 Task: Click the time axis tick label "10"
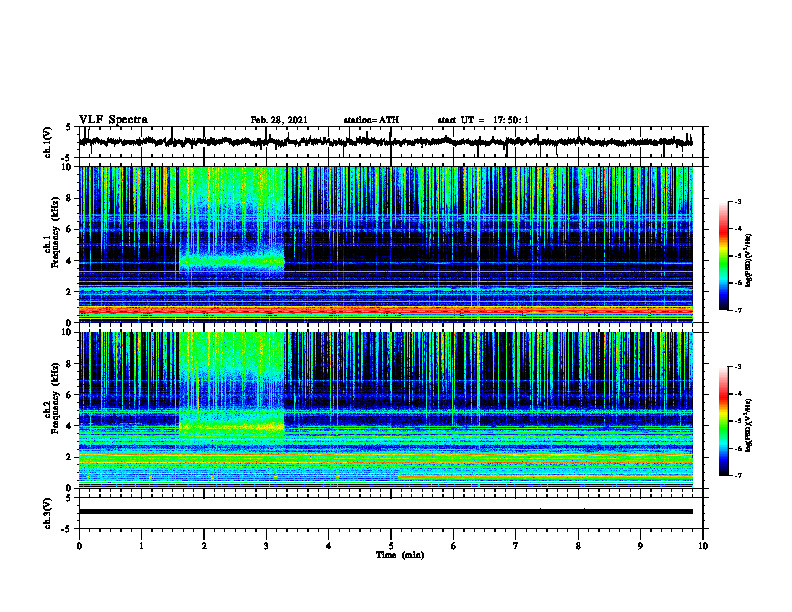click(703, 546)
